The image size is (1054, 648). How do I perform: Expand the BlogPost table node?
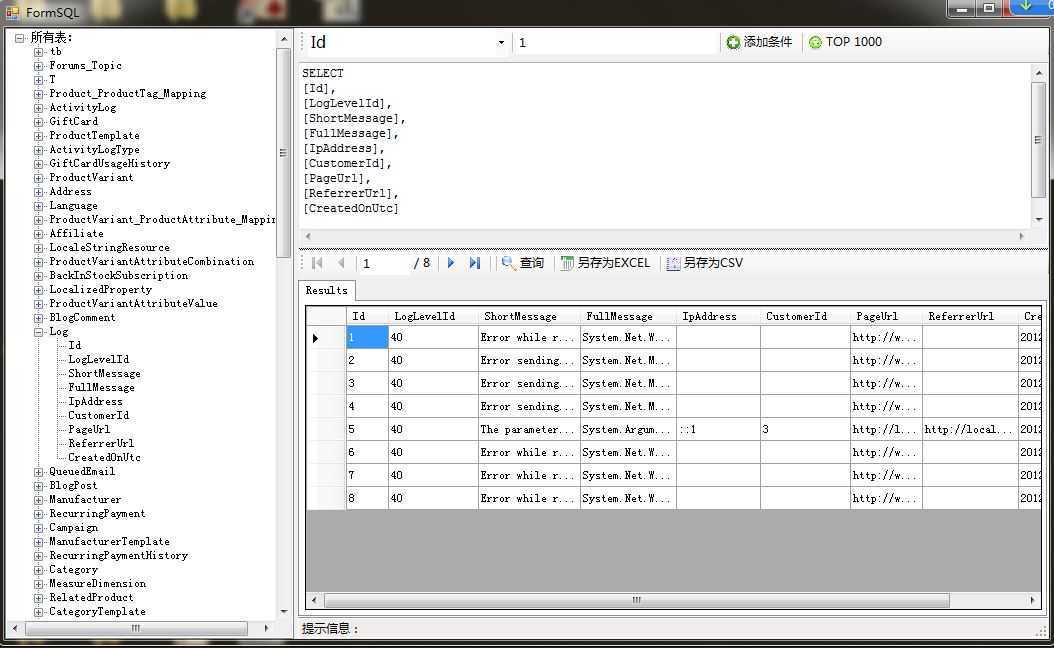click(x=38, y=486)
